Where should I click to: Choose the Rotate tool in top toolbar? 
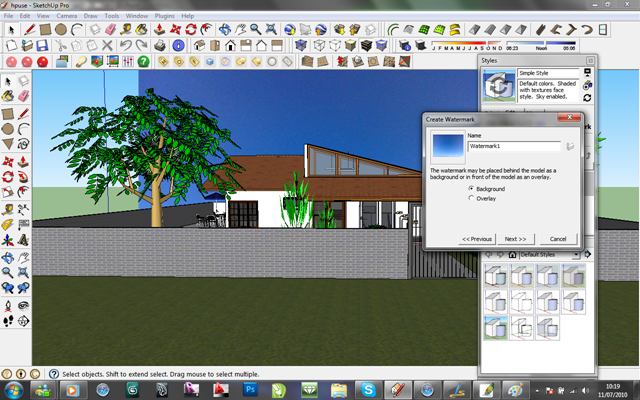click(191, 29)
